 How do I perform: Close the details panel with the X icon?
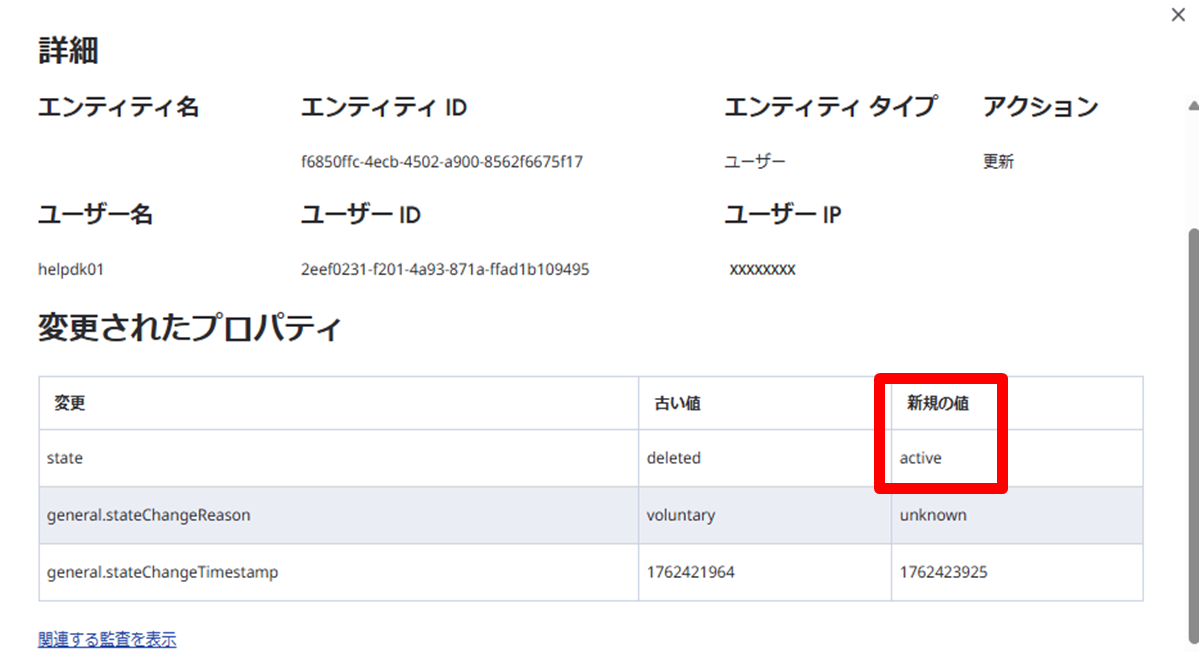[1177, 15]
